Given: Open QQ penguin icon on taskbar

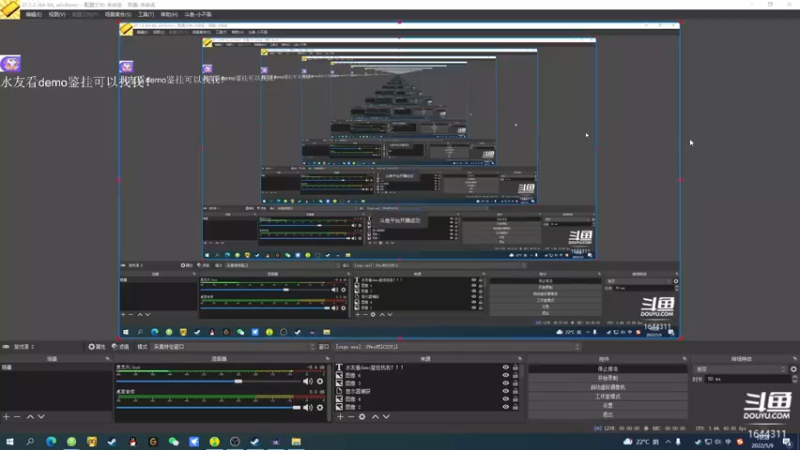Looking at the screenshot, I should pos(133,442).
